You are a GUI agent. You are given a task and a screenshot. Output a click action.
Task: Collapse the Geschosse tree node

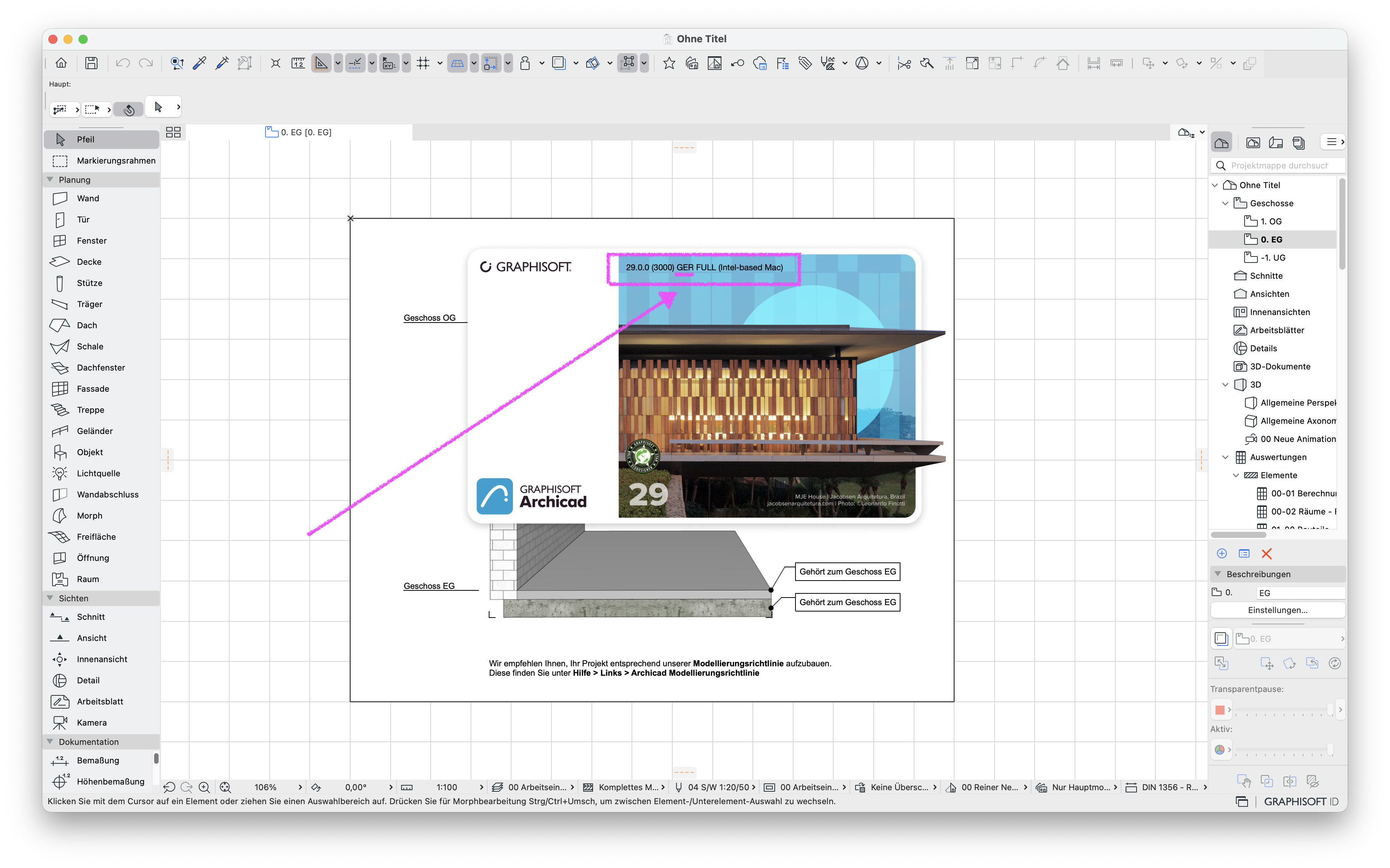tap(1225, 203)
